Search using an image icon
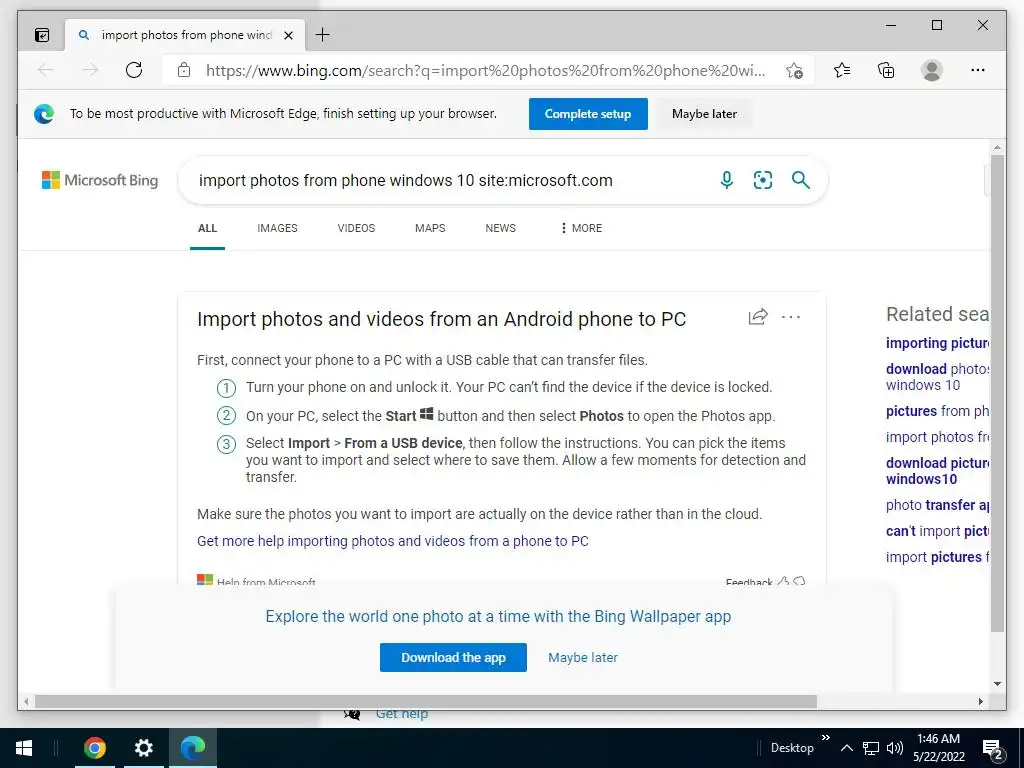Screen dimensions: 1024x768 click(763, 180)
